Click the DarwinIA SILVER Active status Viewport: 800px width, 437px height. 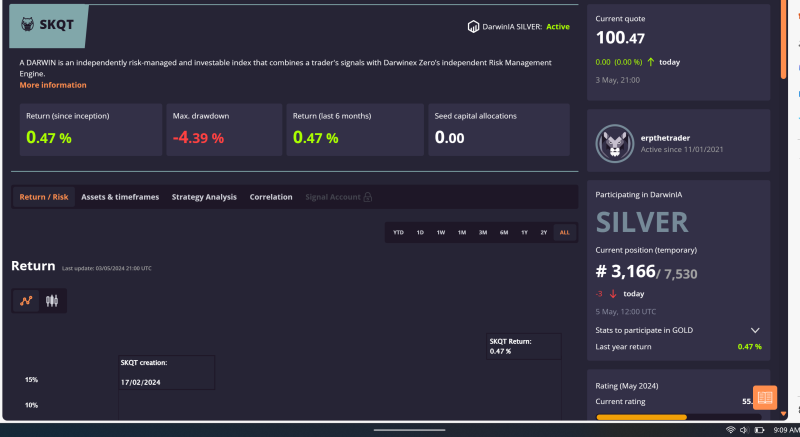(x=558, y=27)
